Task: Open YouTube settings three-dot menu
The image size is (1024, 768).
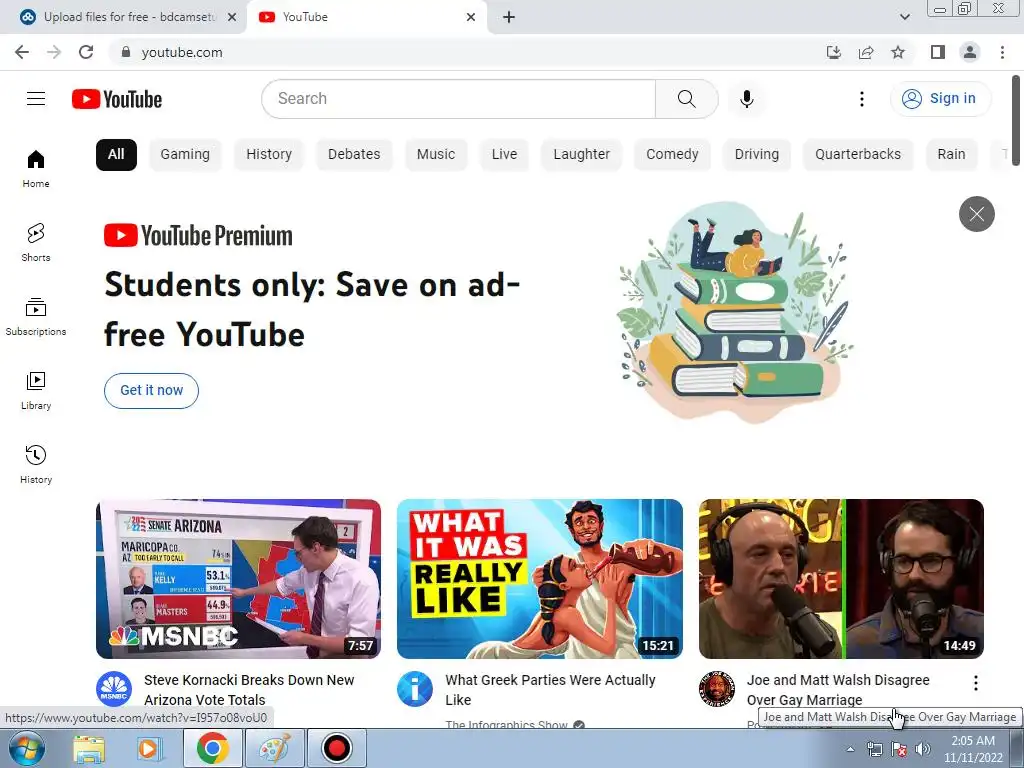Action: click(x=861, y=99)
